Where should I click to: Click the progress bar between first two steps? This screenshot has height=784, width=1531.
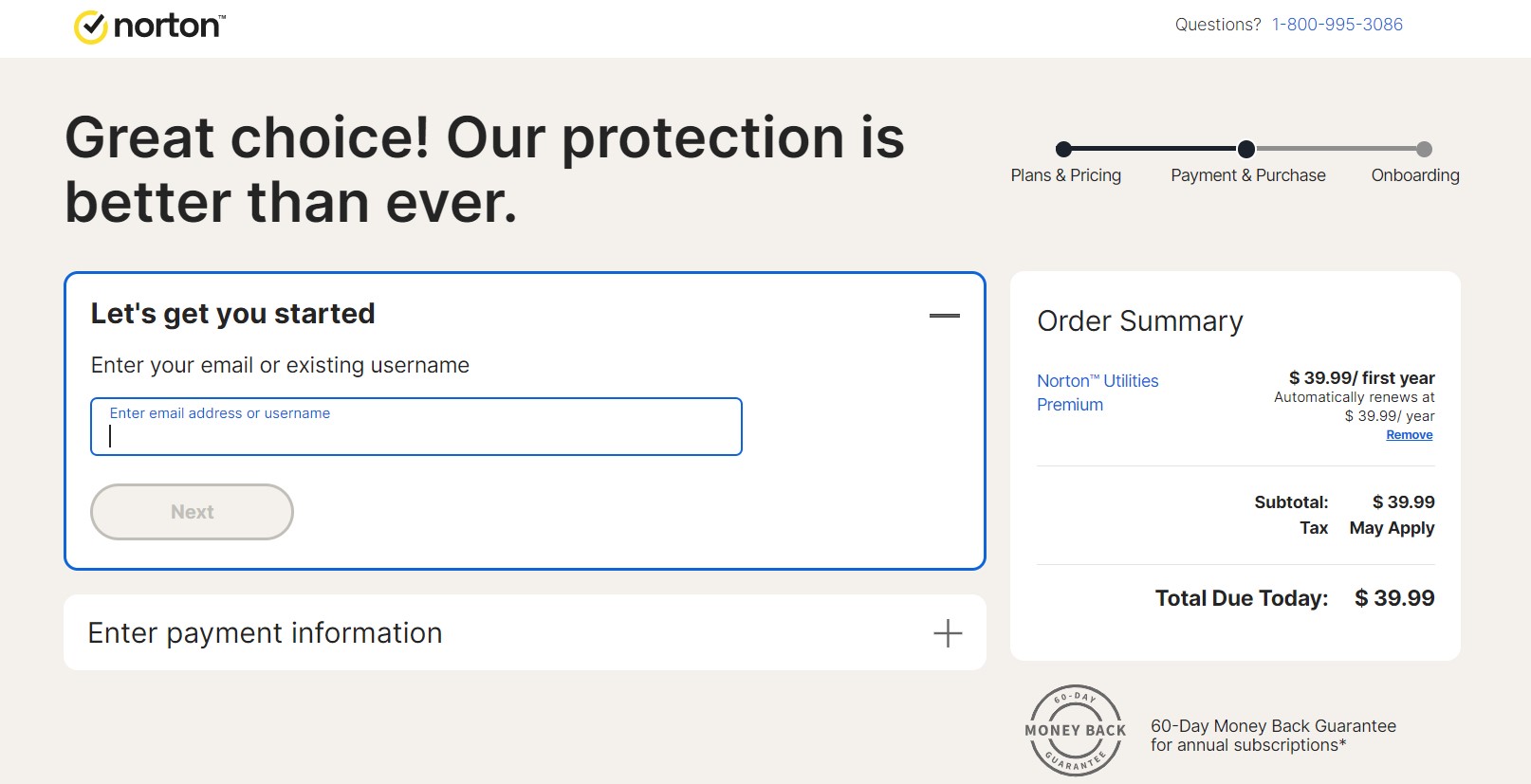(1154, 149)
